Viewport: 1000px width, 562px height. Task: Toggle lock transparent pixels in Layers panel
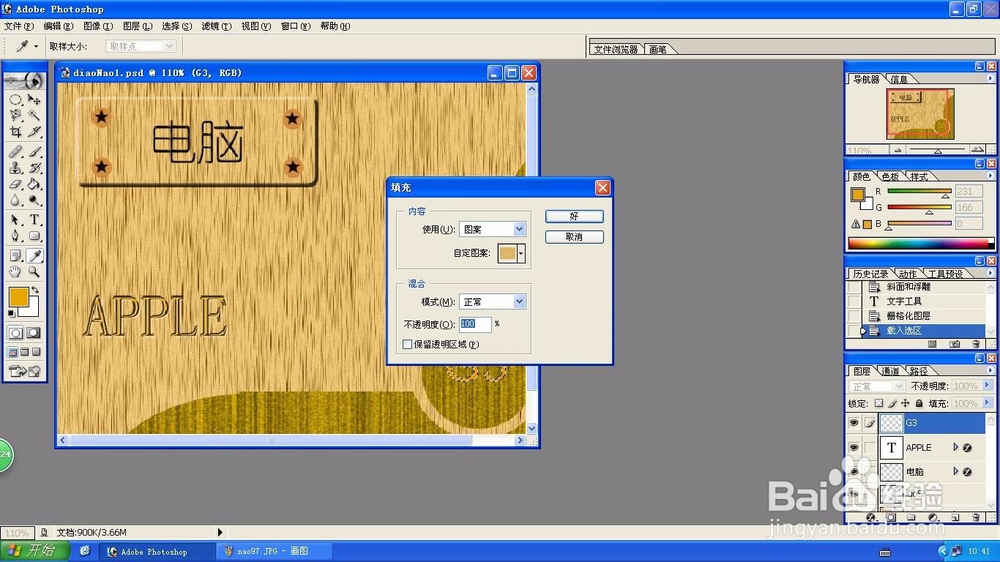(879, 403)
